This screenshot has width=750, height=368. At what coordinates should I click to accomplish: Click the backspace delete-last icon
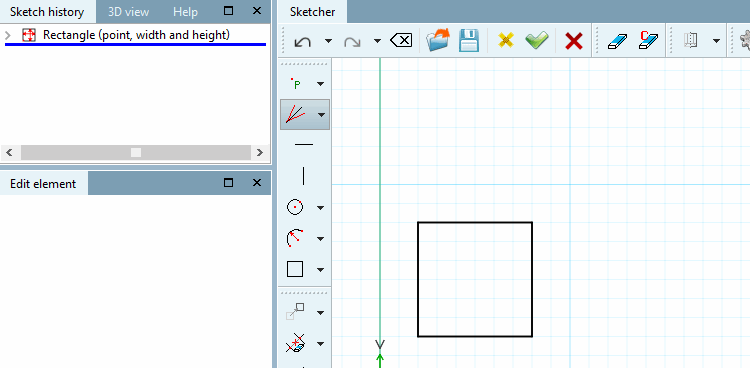401,41
